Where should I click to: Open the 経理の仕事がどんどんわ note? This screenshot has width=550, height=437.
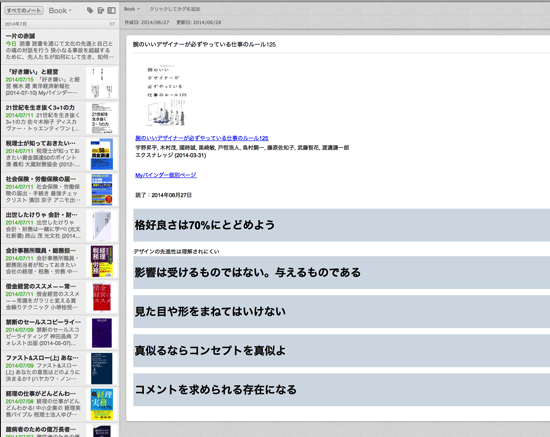point(60,404)
